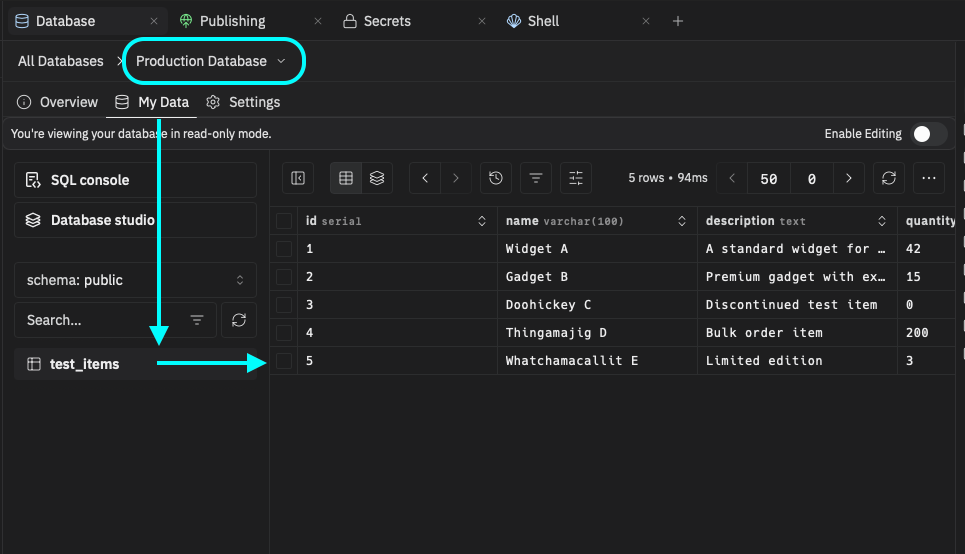Open the database Settings section

point(243,102)
